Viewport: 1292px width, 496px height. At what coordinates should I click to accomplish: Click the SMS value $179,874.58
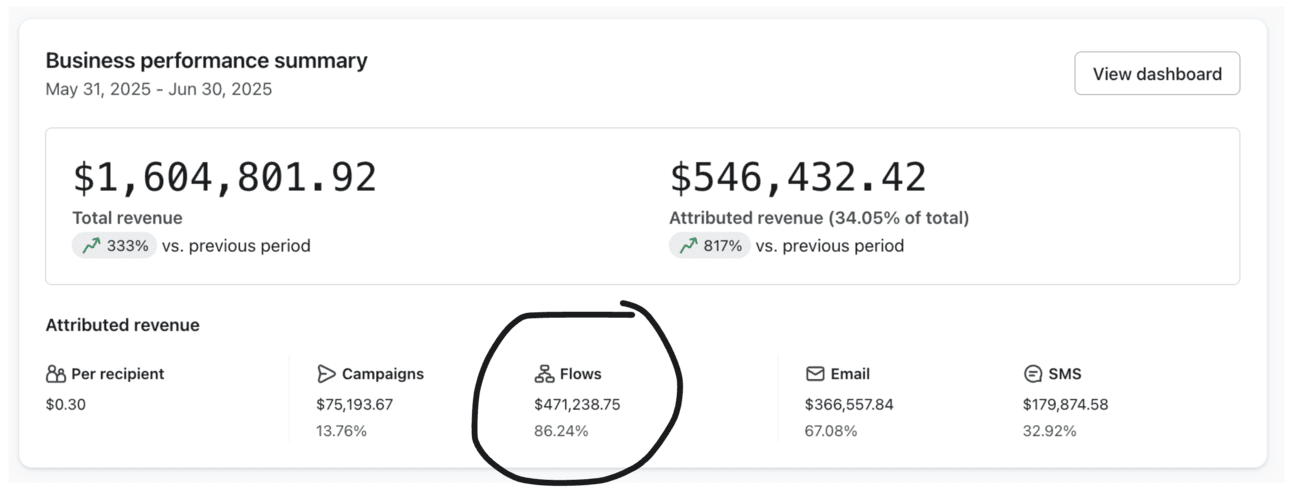tap(1065, 405)
